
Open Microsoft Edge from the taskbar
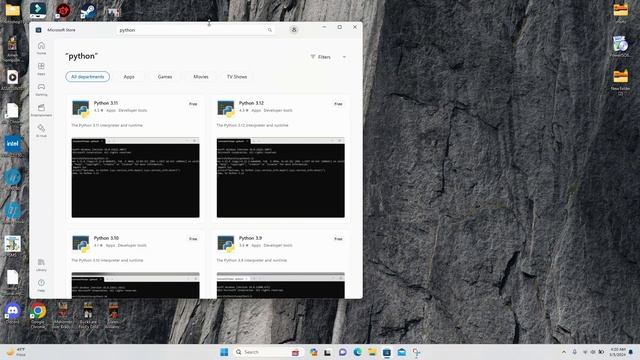click(x=358, y=352)
